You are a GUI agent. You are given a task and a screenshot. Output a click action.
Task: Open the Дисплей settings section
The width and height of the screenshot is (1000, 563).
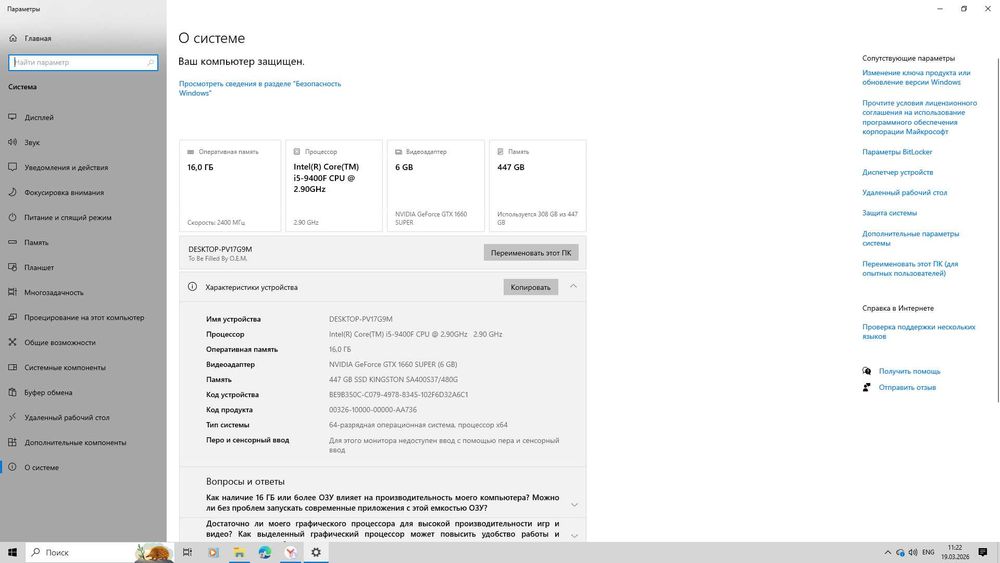click(39, 117)
